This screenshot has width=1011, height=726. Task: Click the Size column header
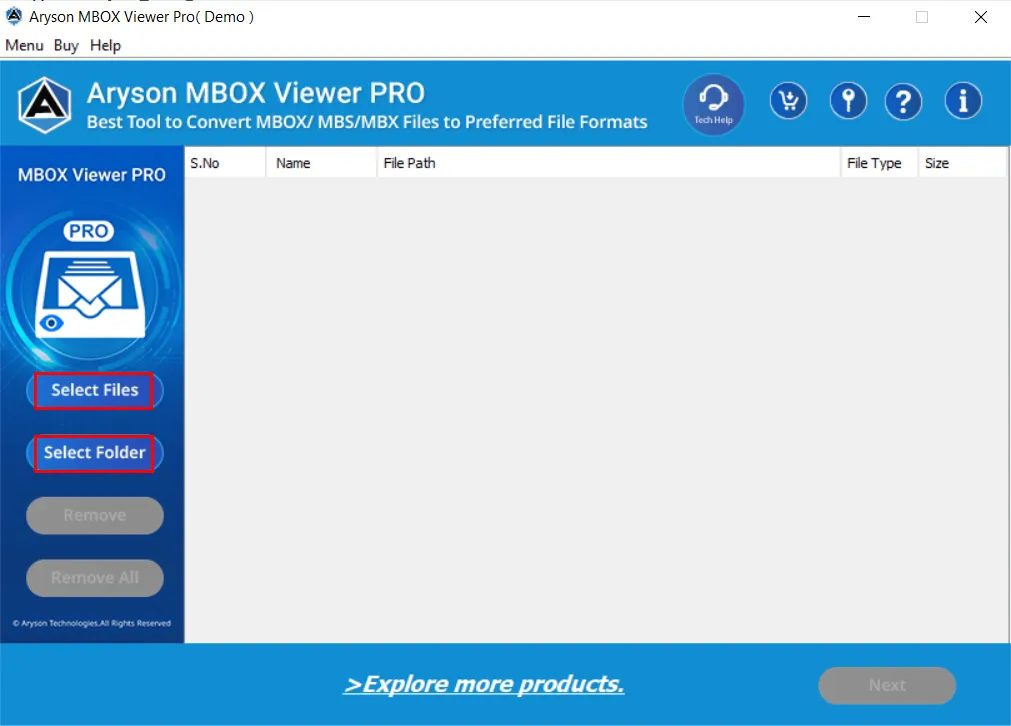pyautogui.click(x=962, y=162)
